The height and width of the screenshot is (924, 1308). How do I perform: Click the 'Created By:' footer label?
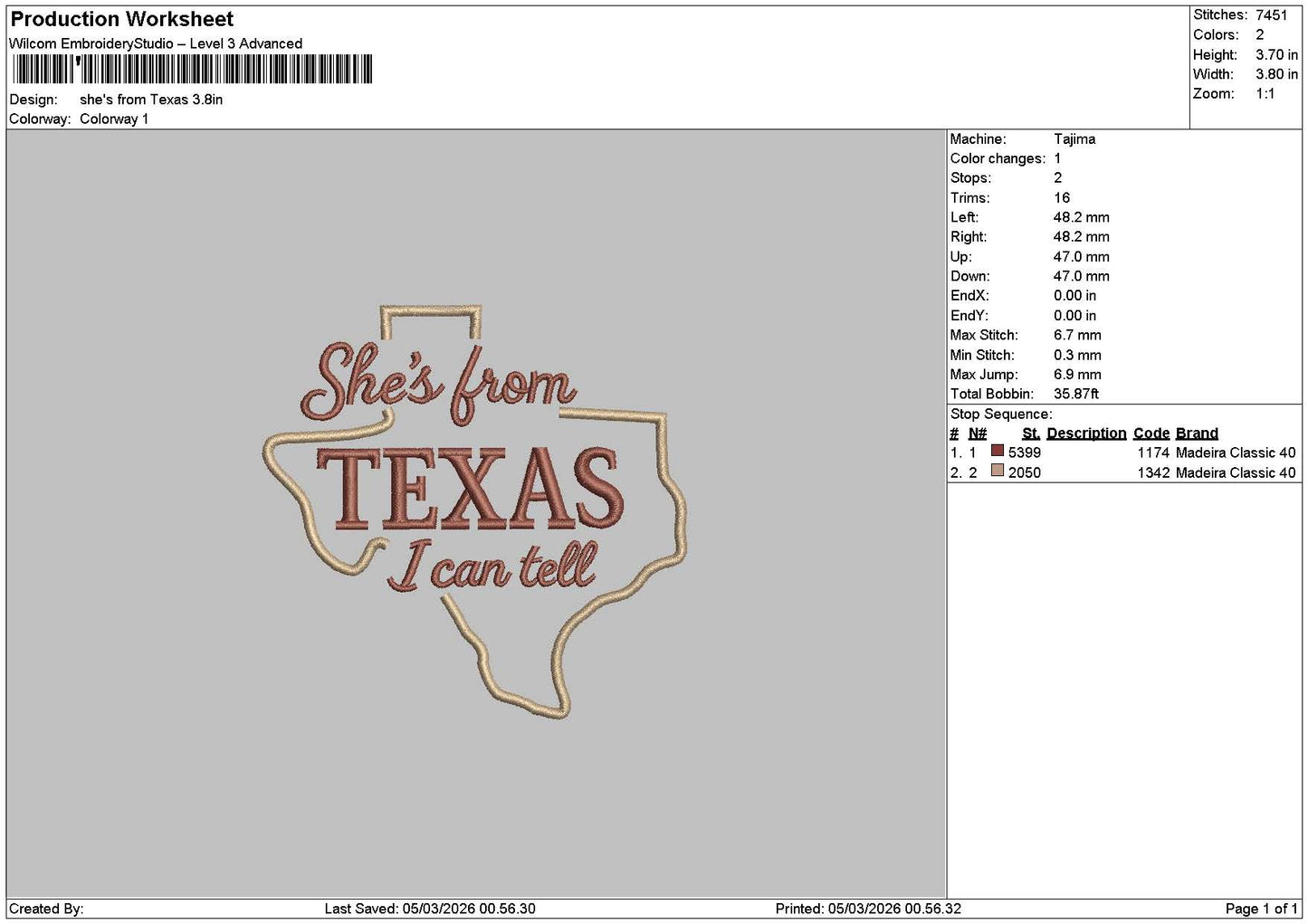click(x=46, y=909)
